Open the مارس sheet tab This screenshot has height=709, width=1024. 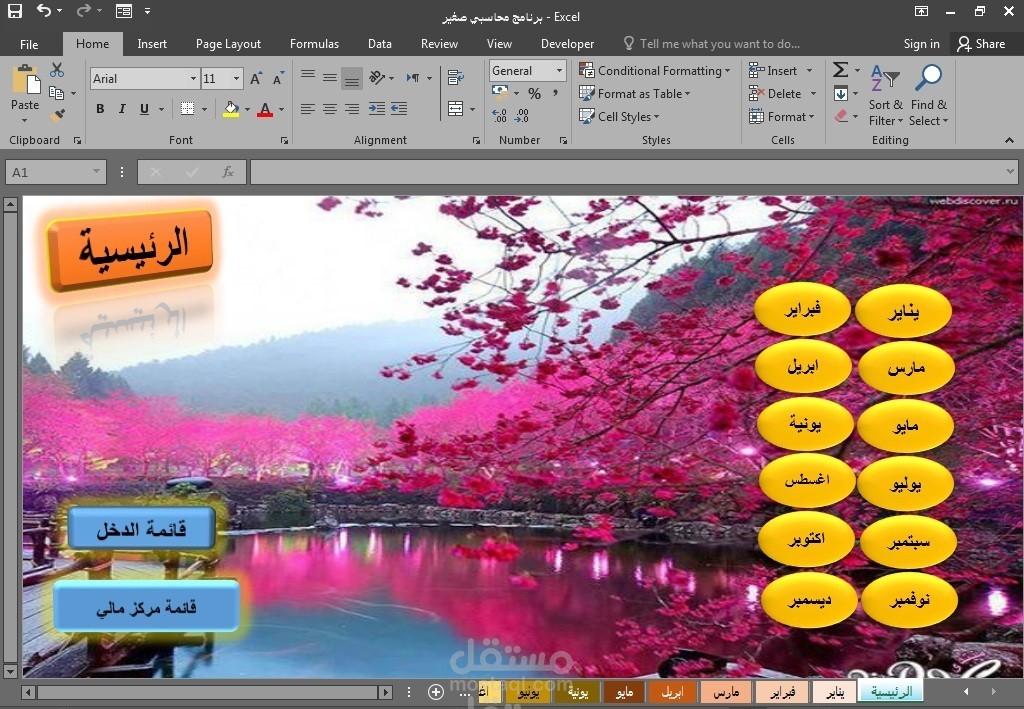coord(726,692)
